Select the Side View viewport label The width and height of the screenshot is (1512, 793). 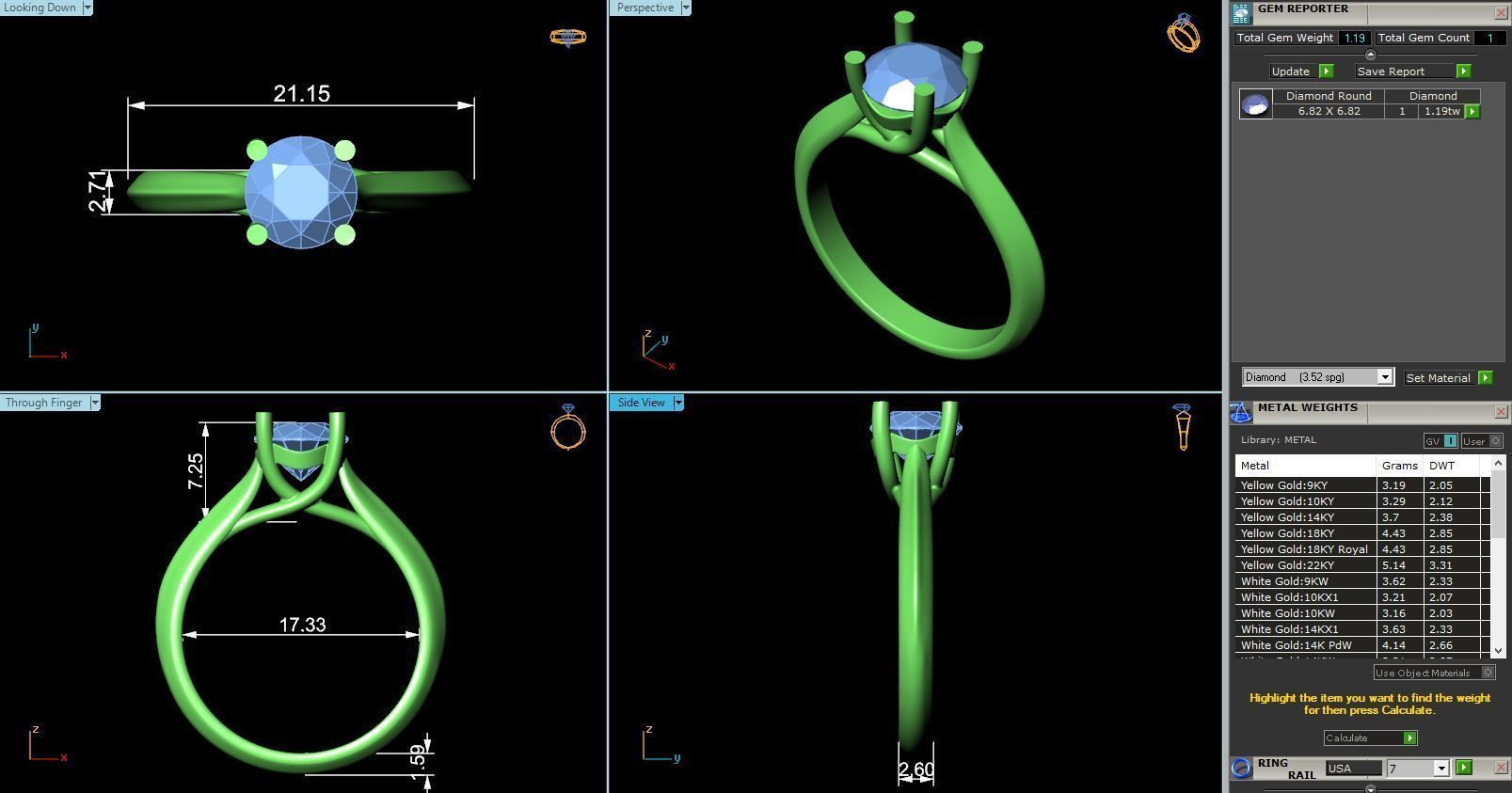click(x=641, y=403)
